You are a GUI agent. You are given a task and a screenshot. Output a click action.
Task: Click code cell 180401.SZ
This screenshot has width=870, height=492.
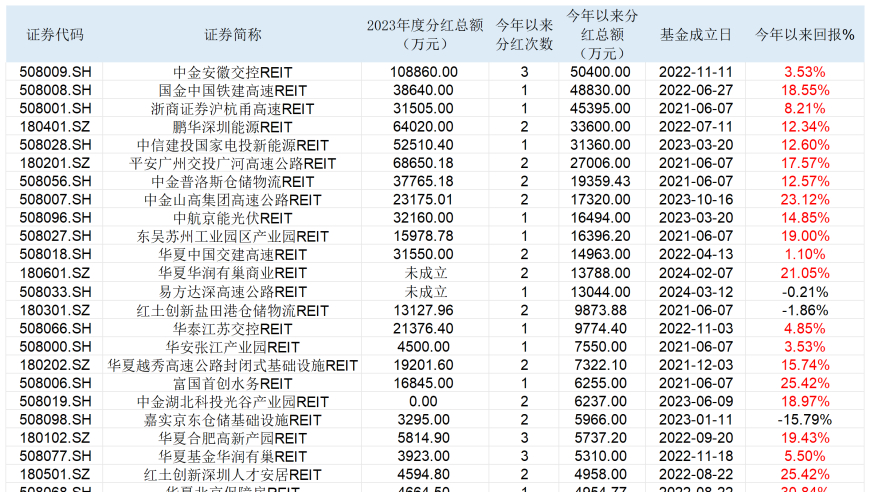(55, 127)
